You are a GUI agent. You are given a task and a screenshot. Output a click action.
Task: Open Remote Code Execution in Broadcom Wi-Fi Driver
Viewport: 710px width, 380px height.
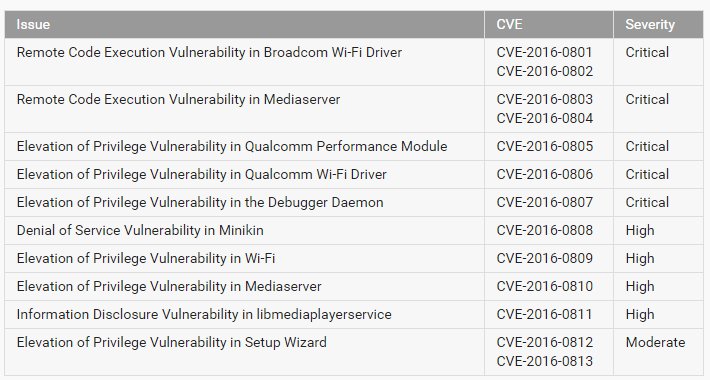tap(209, 53)
